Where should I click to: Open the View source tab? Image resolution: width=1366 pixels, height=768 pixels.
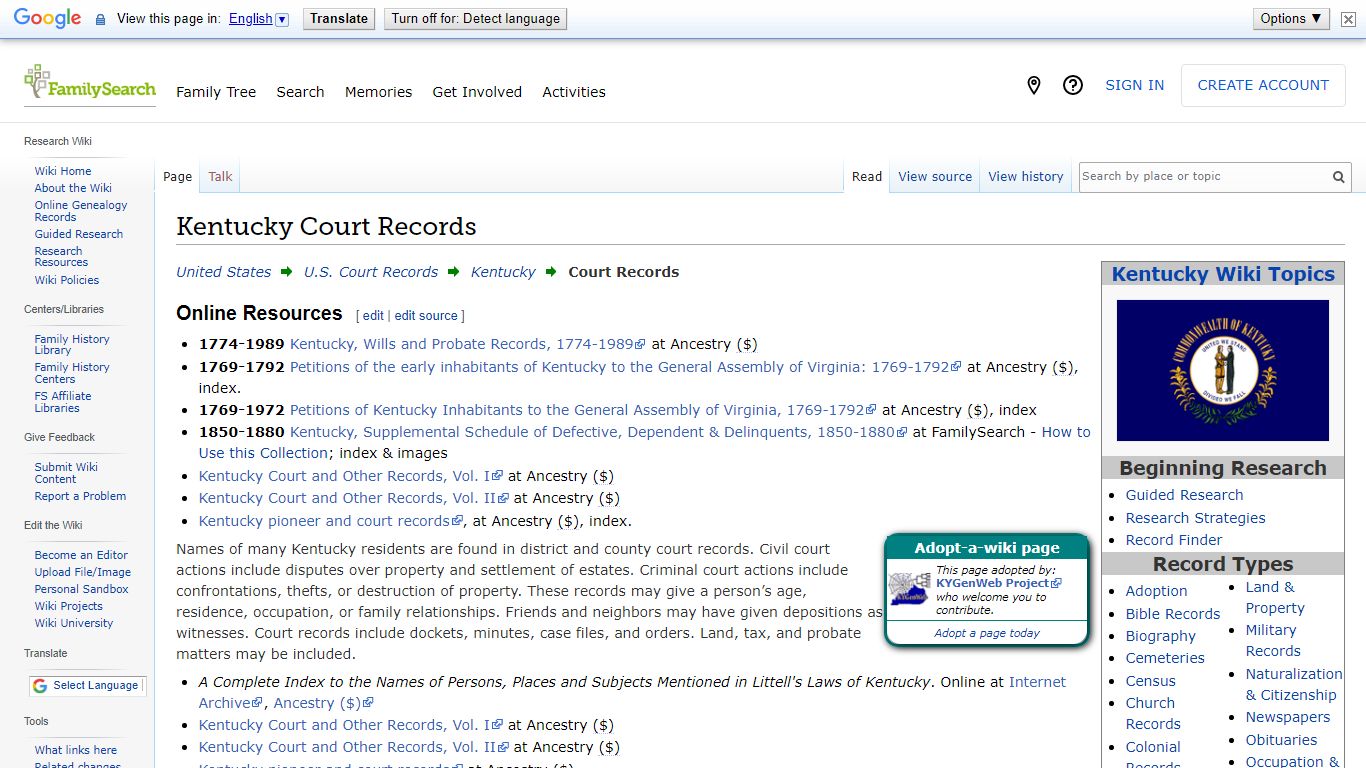click(x=935, y=176)
